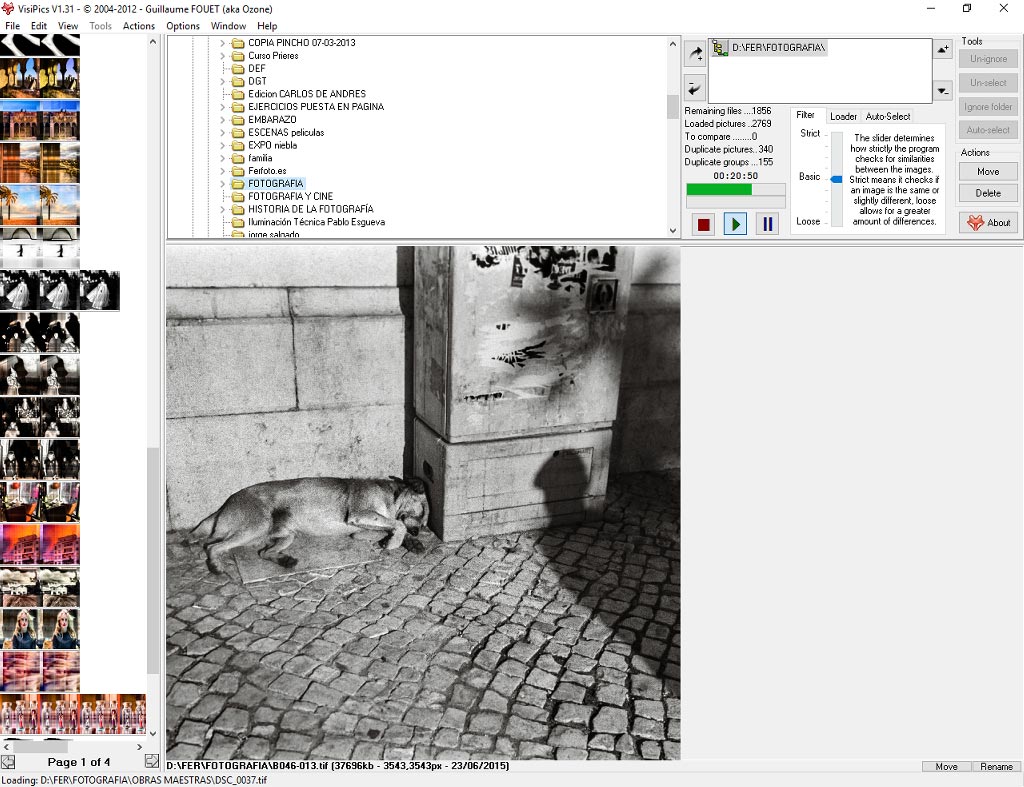Click the folder icon of Edicion CARLOS DE ANDRES
This screenshot has height=787, width=1024.
coord(238,94)
